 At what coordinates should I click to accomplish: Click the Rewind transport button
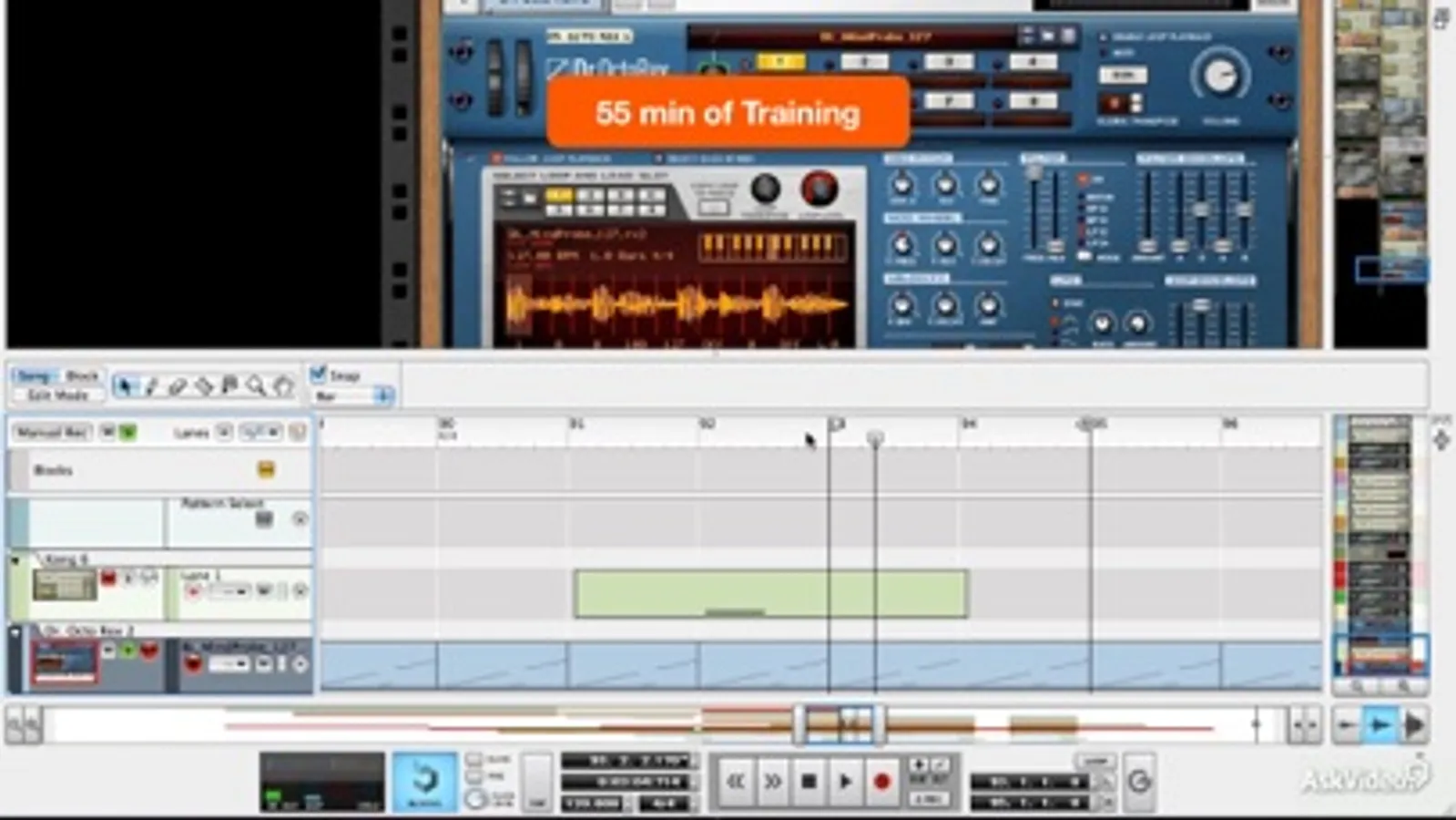pyautogui.click(x=736, y=782)
